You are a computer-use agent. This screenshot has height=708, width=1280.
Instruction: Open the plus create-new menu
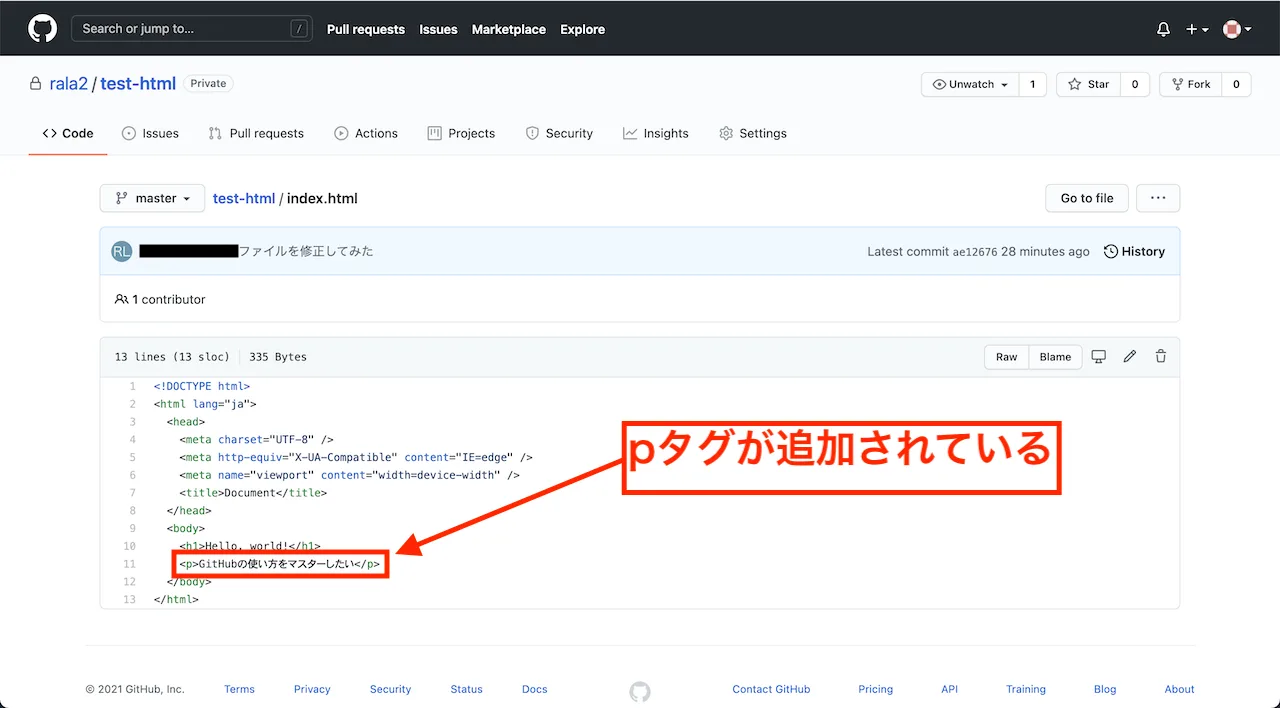click(x=1197, y=30)
